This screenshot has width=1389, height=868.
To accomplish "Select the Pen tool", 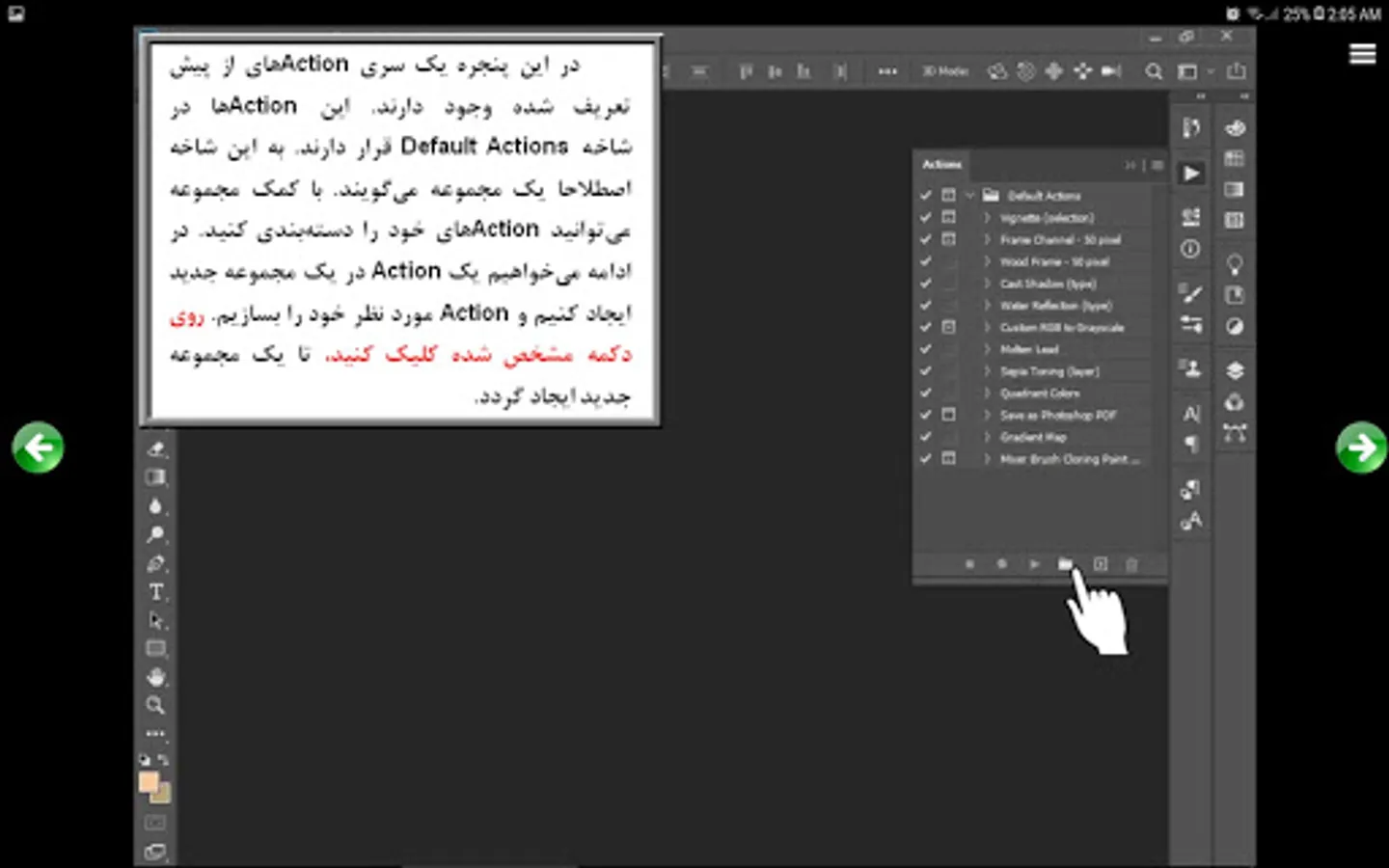I will point(155,563).
